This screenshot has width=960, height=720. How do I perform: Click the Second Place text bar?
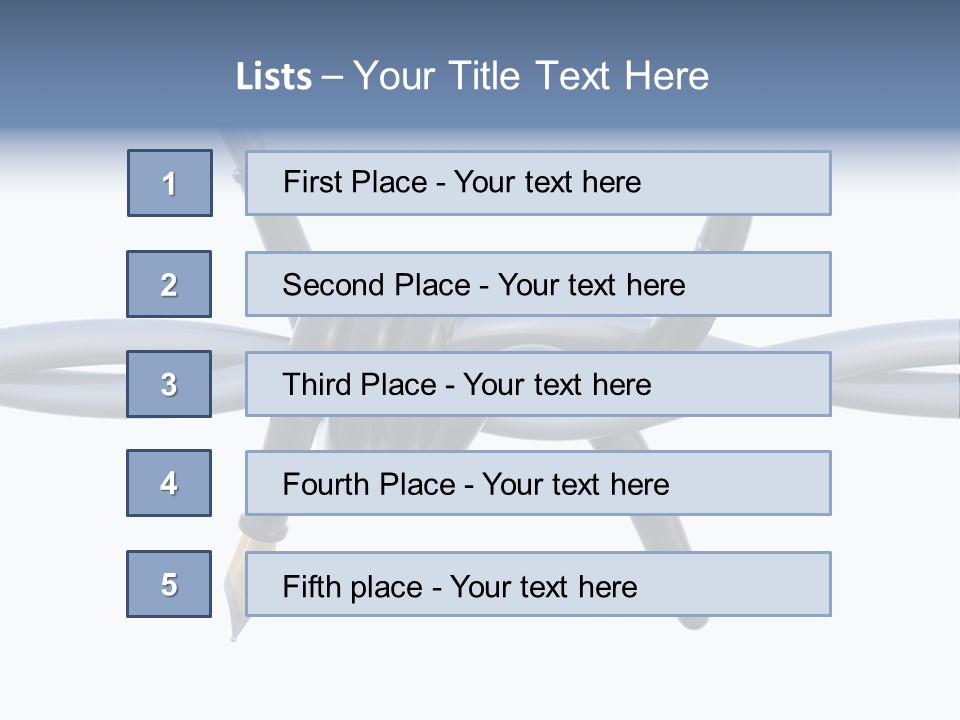538,284
